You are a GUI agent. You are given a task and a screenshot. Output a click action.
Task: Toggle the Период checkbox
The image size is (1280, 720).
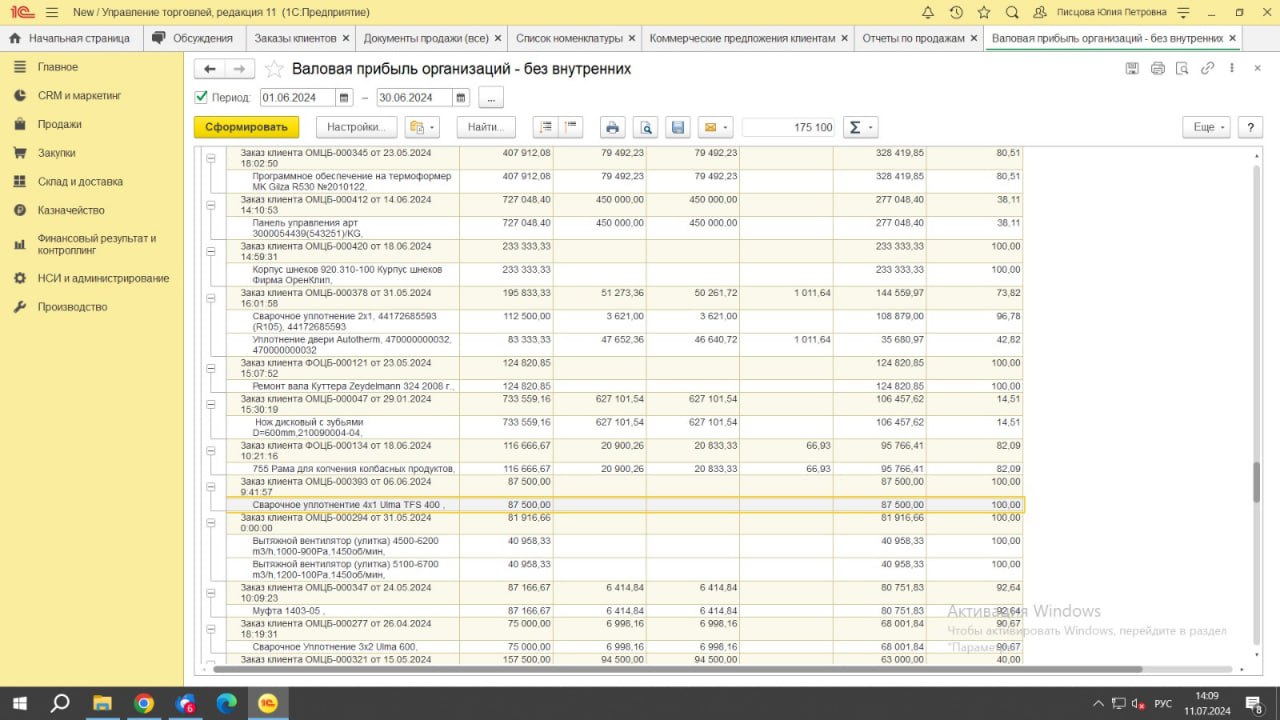201,98
